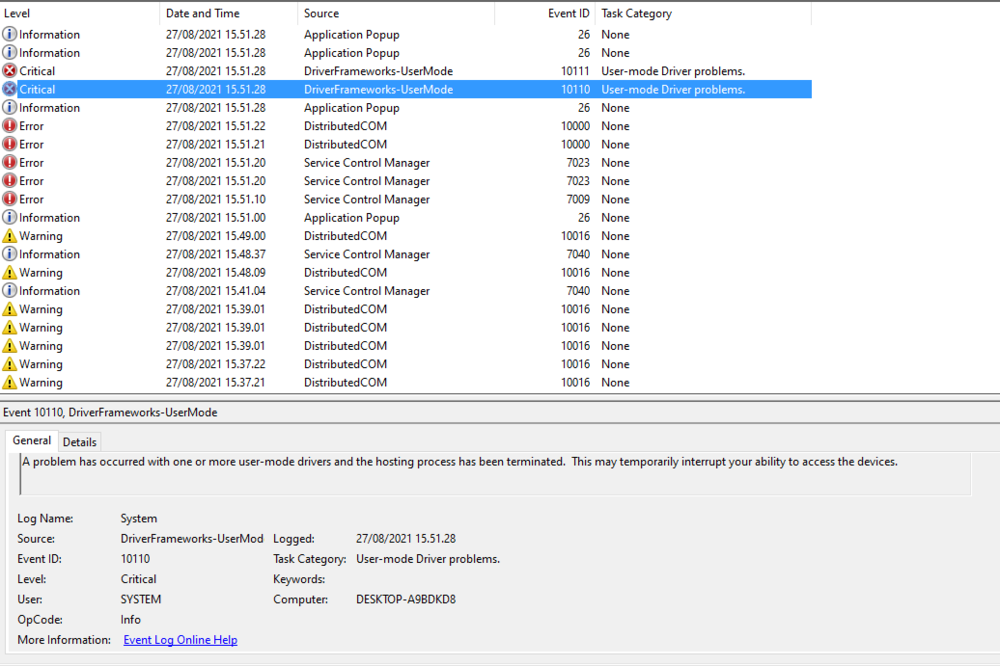Viewport: 1000px width, 666px height.
Task: Click the Critical icon for event 10111
Action: pos(10,71)
